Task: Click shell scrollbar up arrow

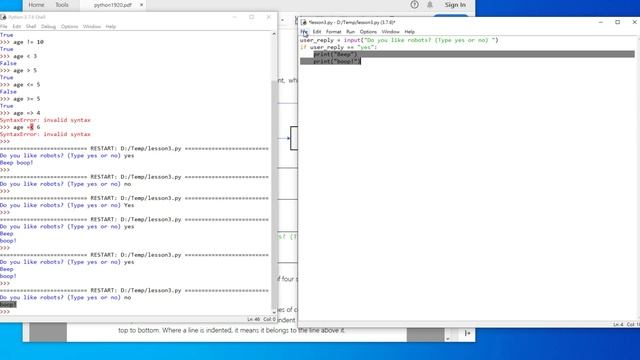Action: [274, 34]
